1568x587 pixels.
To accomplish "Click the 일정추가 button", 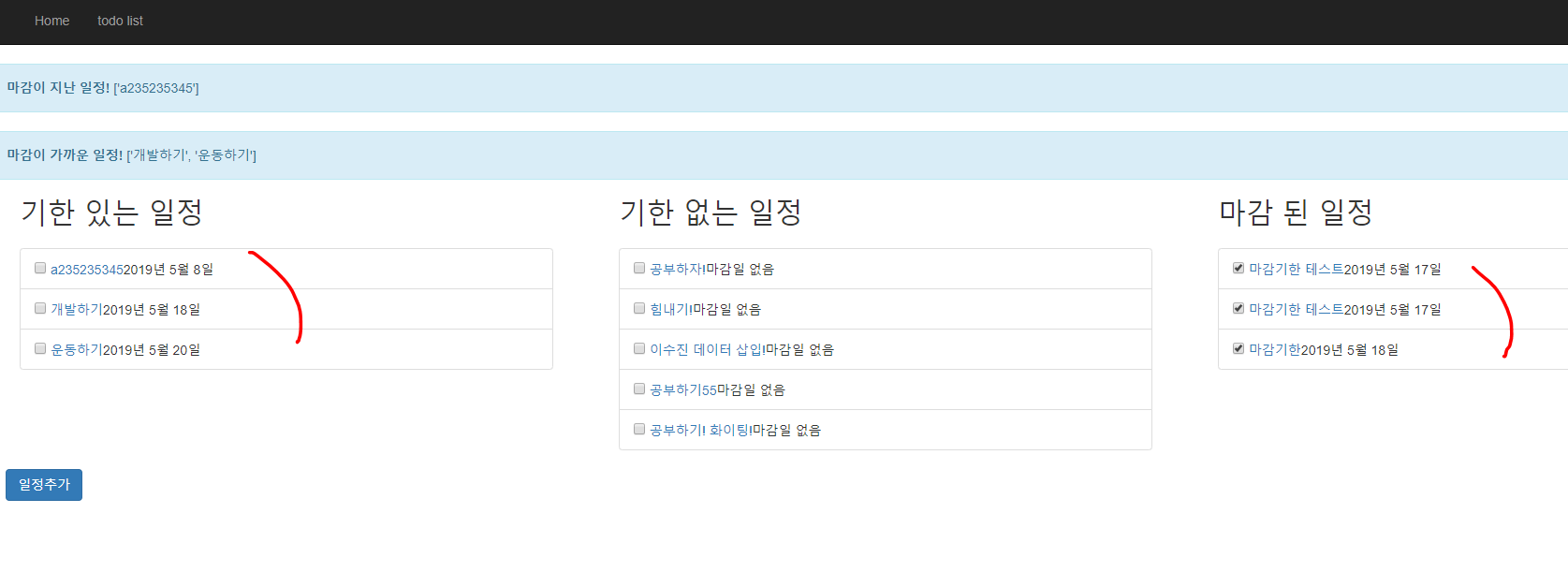I will coord(44,485).
